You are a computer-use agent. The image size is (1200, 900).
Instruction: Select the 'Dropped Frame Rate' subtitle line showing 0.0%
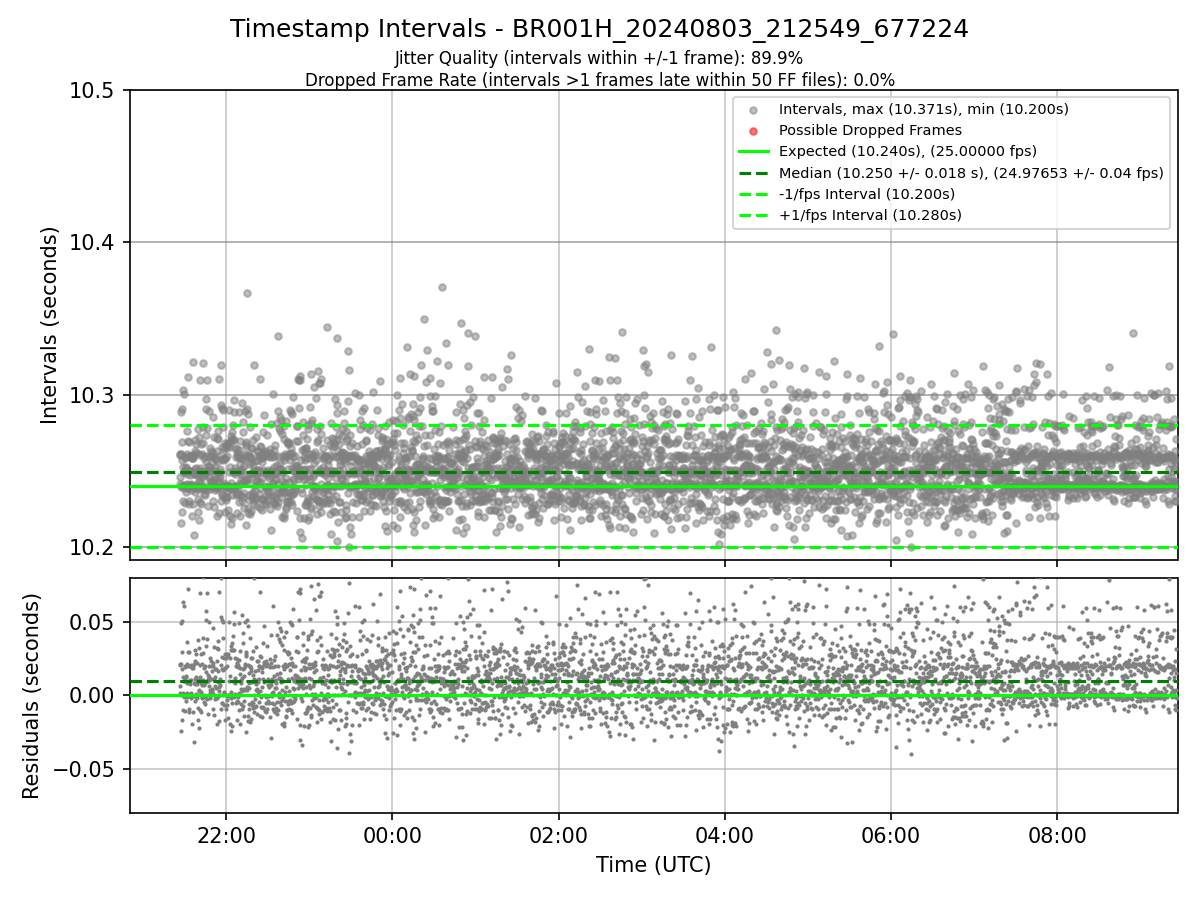coord(599,79)
